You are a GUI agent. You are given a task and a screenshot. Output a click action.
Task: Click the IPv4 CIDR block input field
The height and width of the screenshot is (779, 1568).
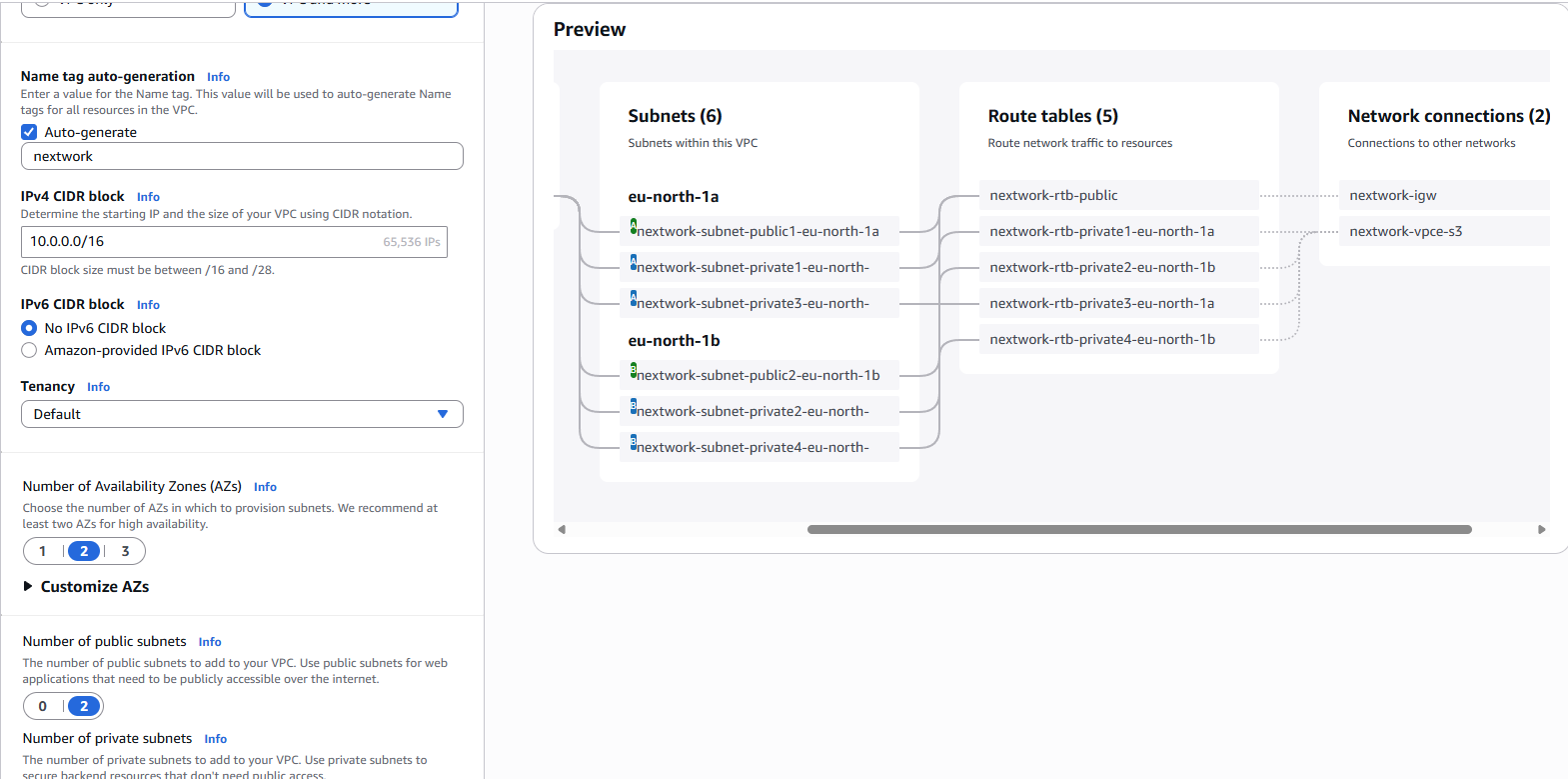(200, 242)
